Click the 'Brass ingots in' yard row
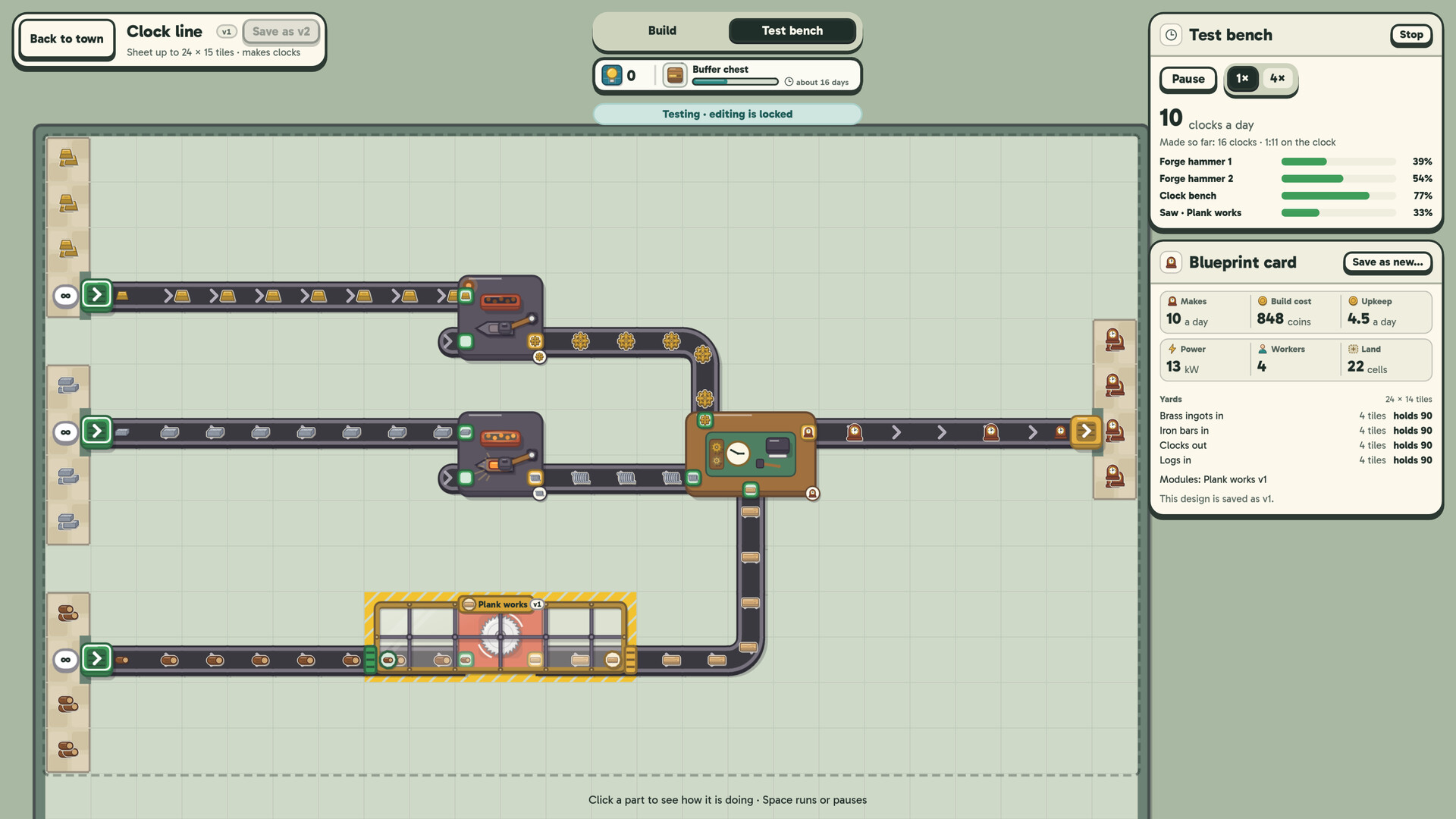 click(x=1295, y=416)
